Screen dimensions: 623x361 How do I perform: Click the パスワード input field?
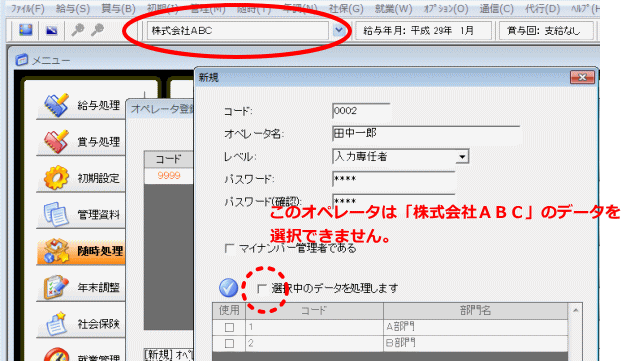point(393,179)
